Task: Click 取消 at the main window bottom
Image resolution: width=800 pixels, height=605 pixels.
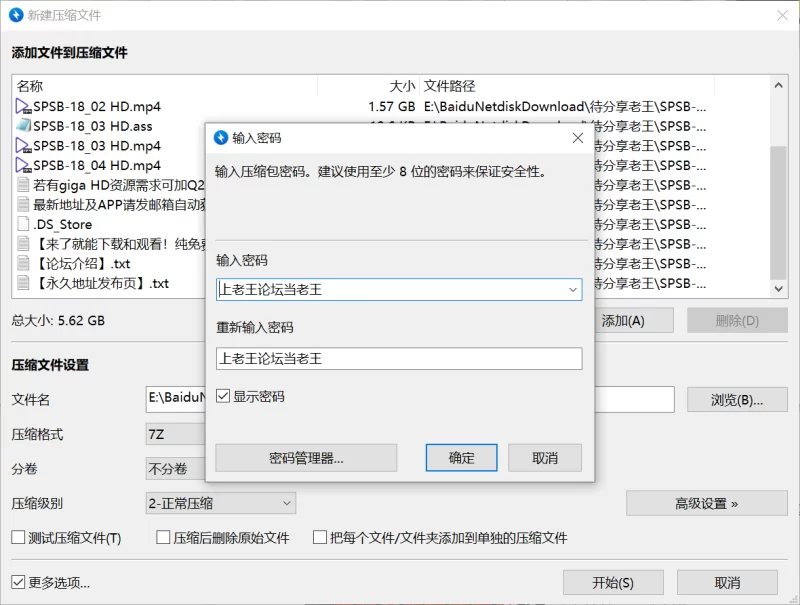Action: (728, 582)
